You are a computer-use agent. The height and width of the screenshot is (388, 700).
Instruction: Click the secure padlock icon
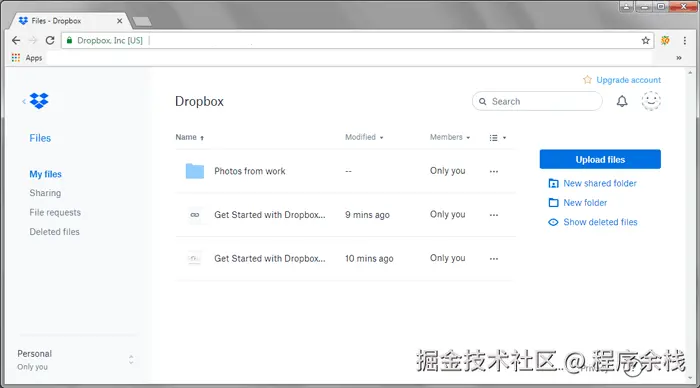click(69, 41)
